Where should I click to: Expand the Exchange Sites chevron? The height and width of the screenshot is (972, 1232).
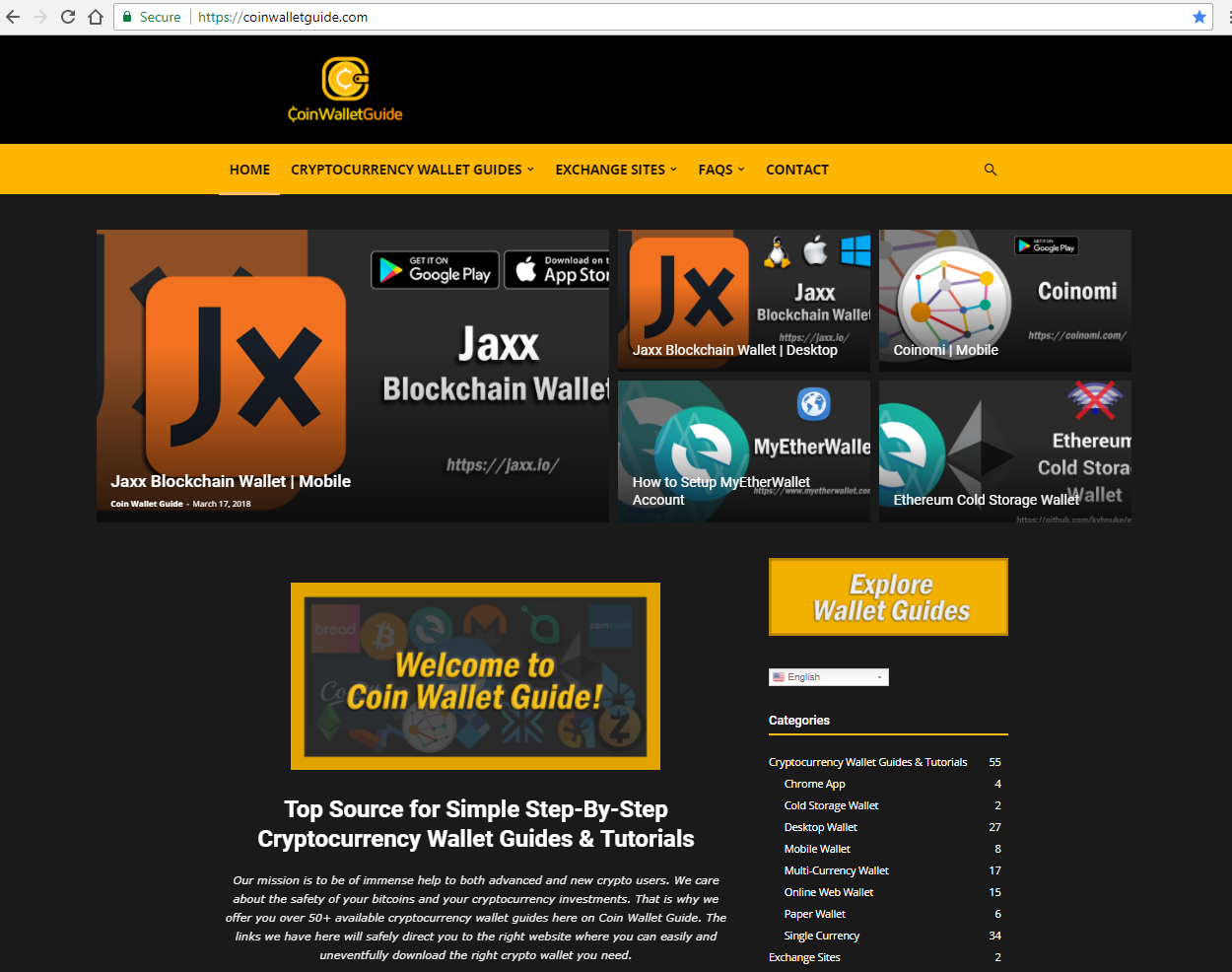(x=673, y=170)
